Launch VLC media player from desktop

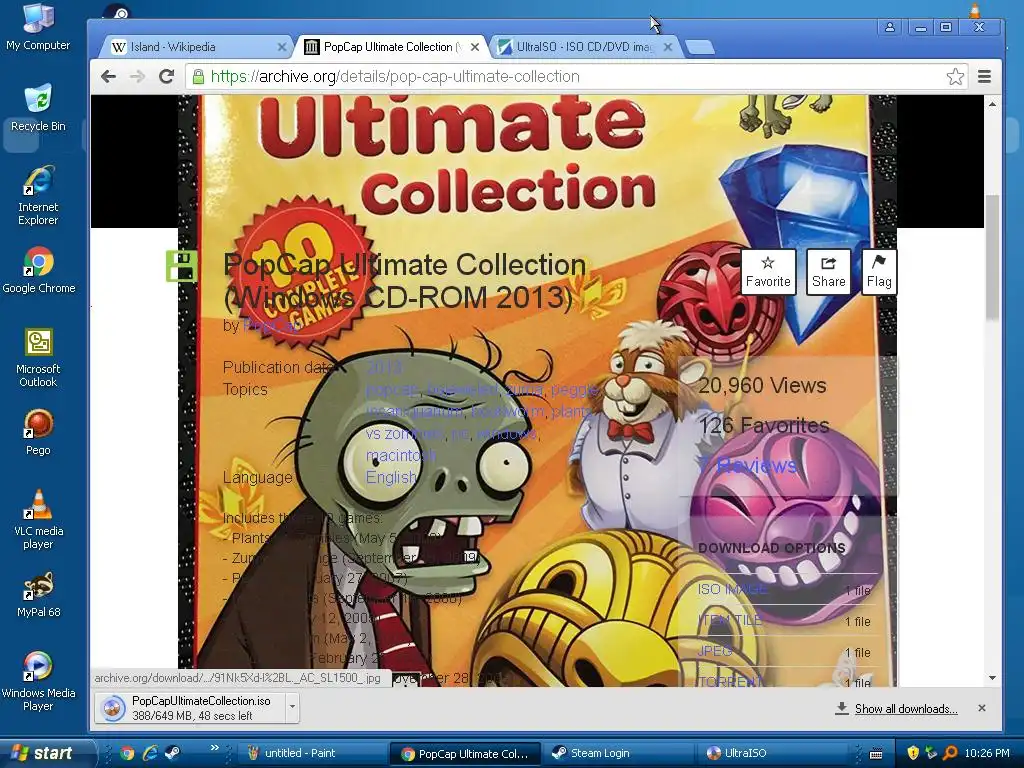click(38, 520)
